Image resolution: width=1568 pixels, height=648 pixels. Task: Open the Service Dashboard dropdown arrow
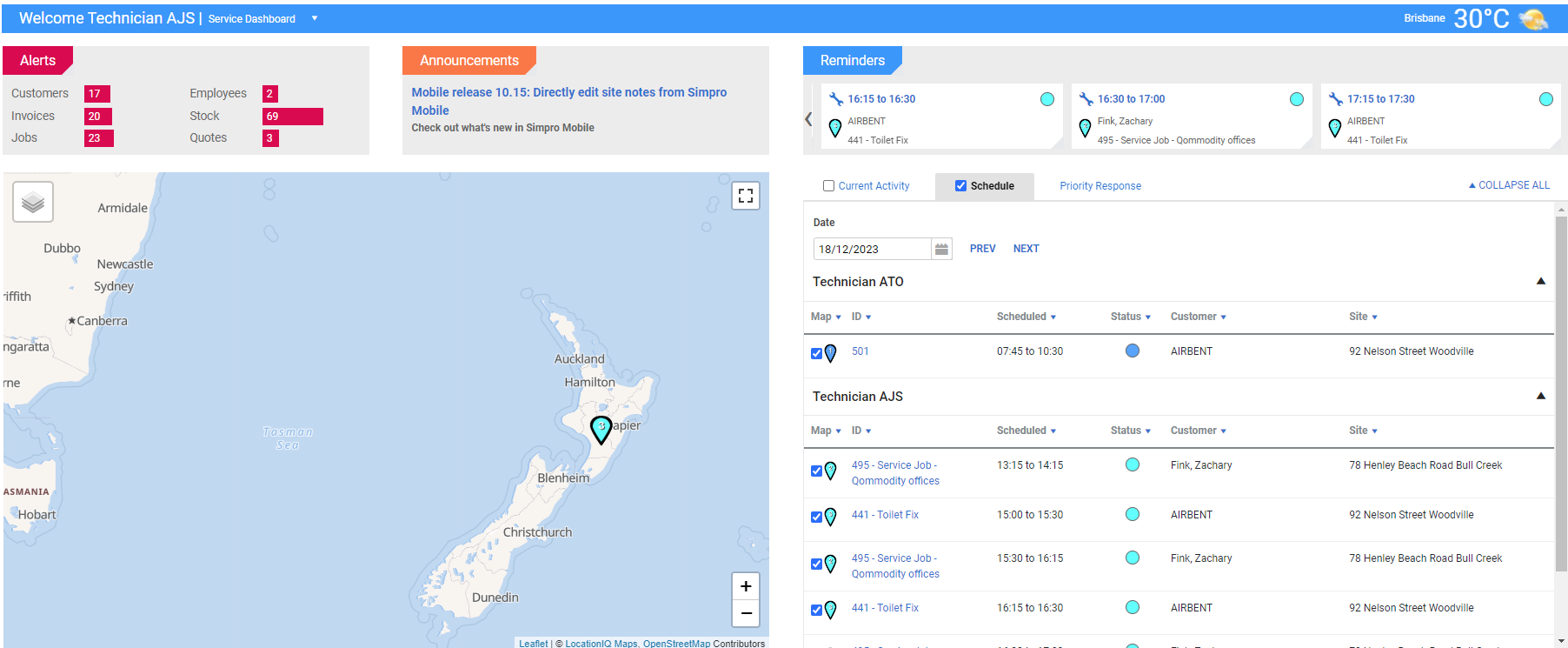(315, 18)
